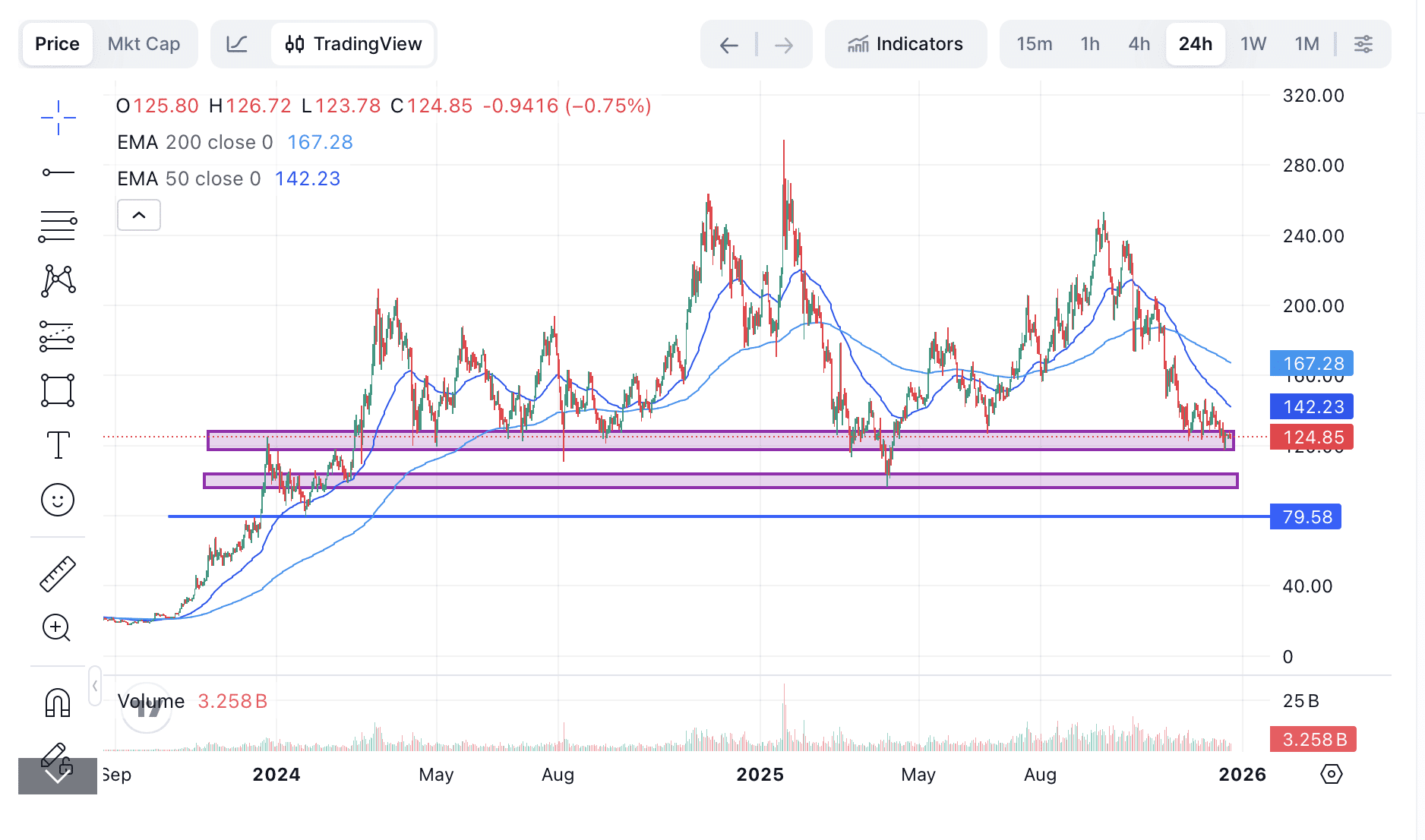The image size is (1425, 840).
Task: Select the crosshair cursor tool
Action: tap(58, 118)
